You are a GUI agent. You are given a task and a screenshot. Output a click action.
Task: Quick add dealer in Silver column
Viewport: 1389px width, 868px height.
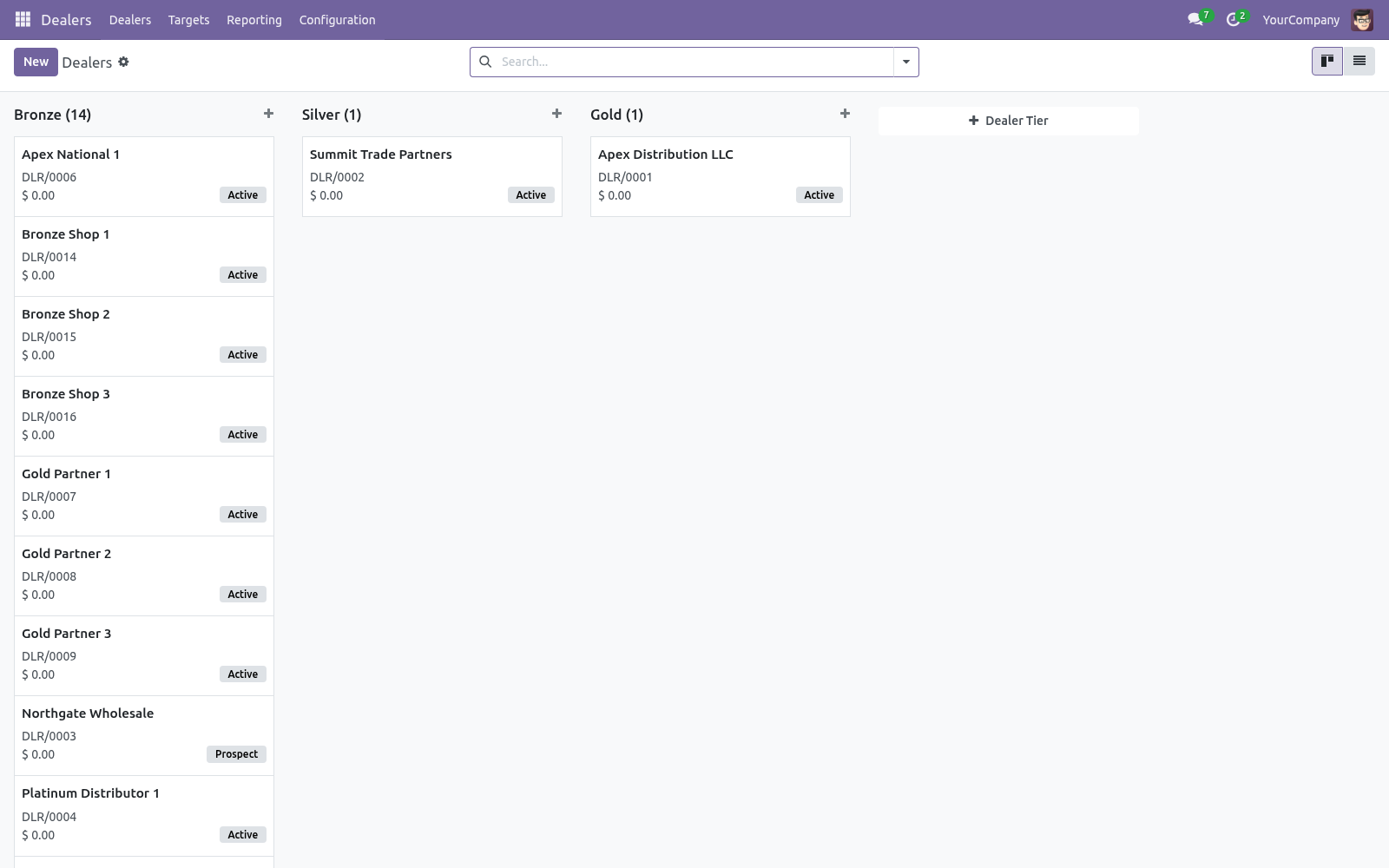[556, 114]
